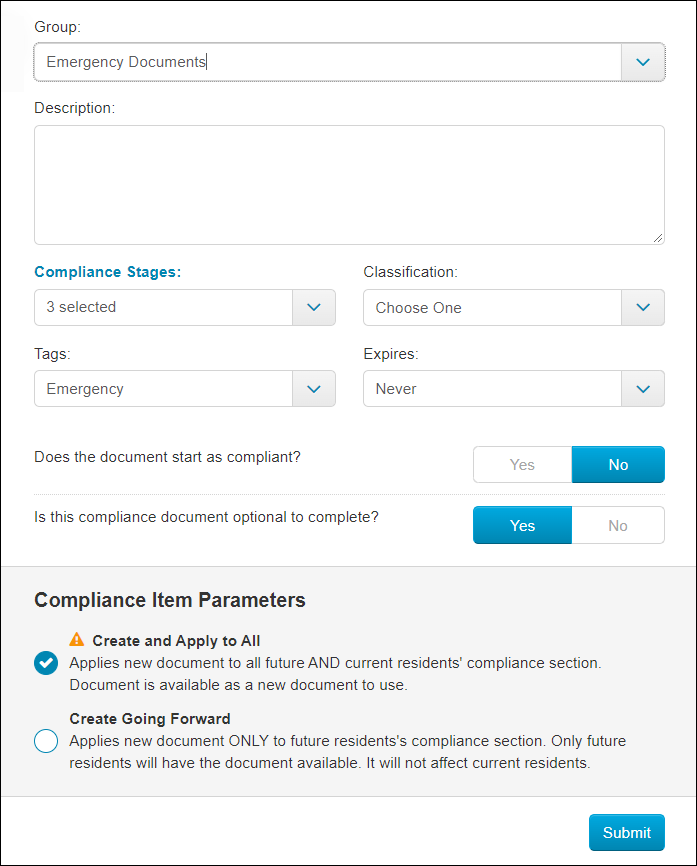Click the Expires chevron arrow icon

point(643,389)
